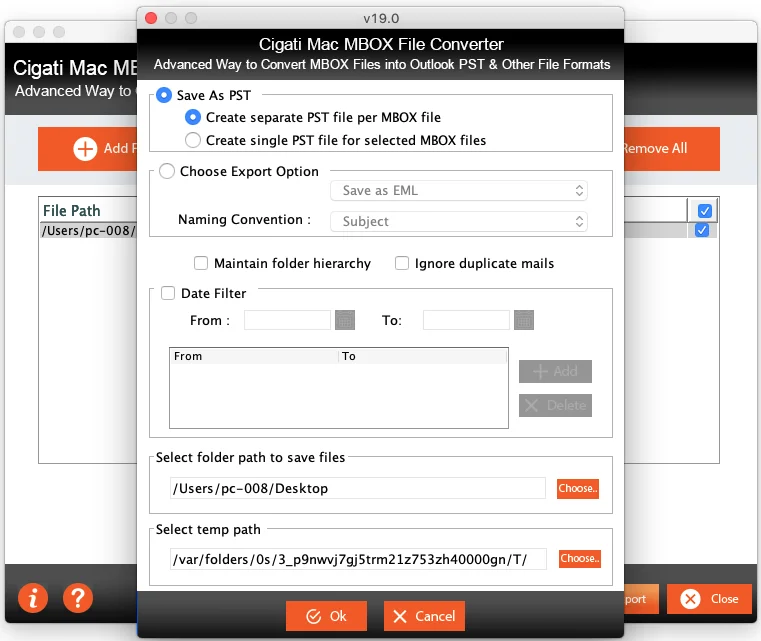This screenshot has width=761, height=641.
Task: Open the To date calendar picker
Action: [x=524, y=320]
